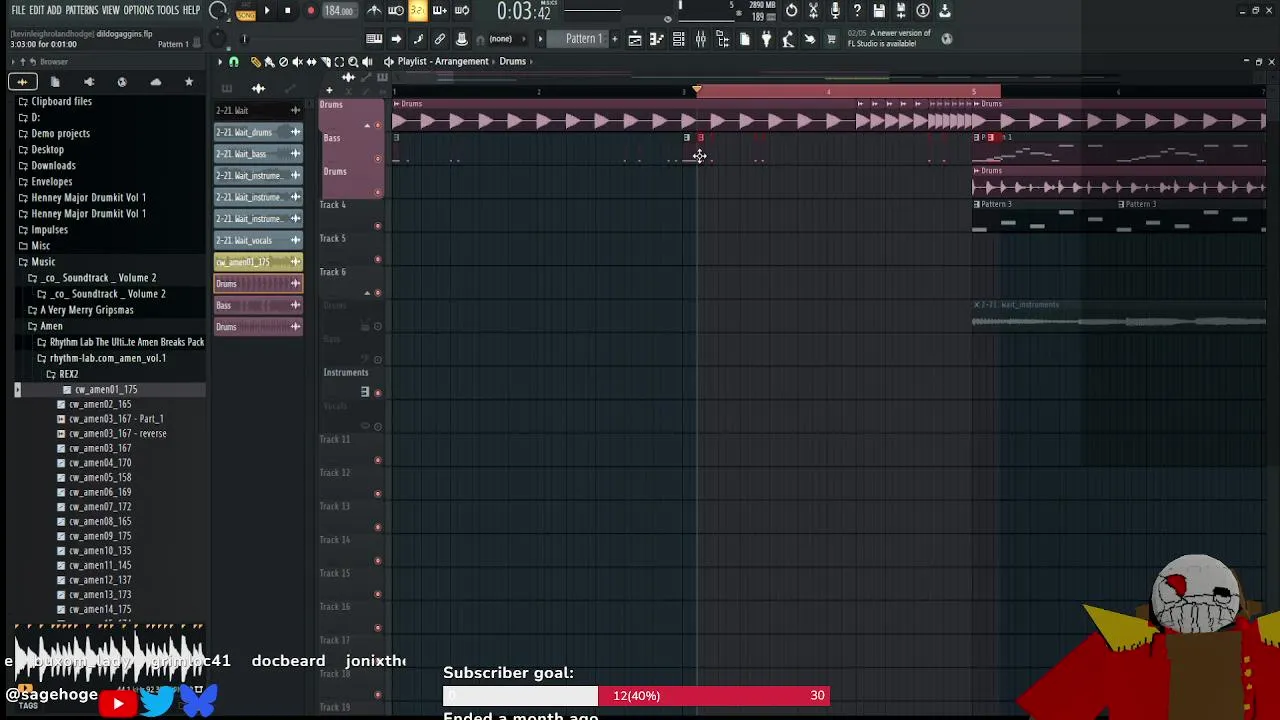Open undo history icon

point(791,11)
